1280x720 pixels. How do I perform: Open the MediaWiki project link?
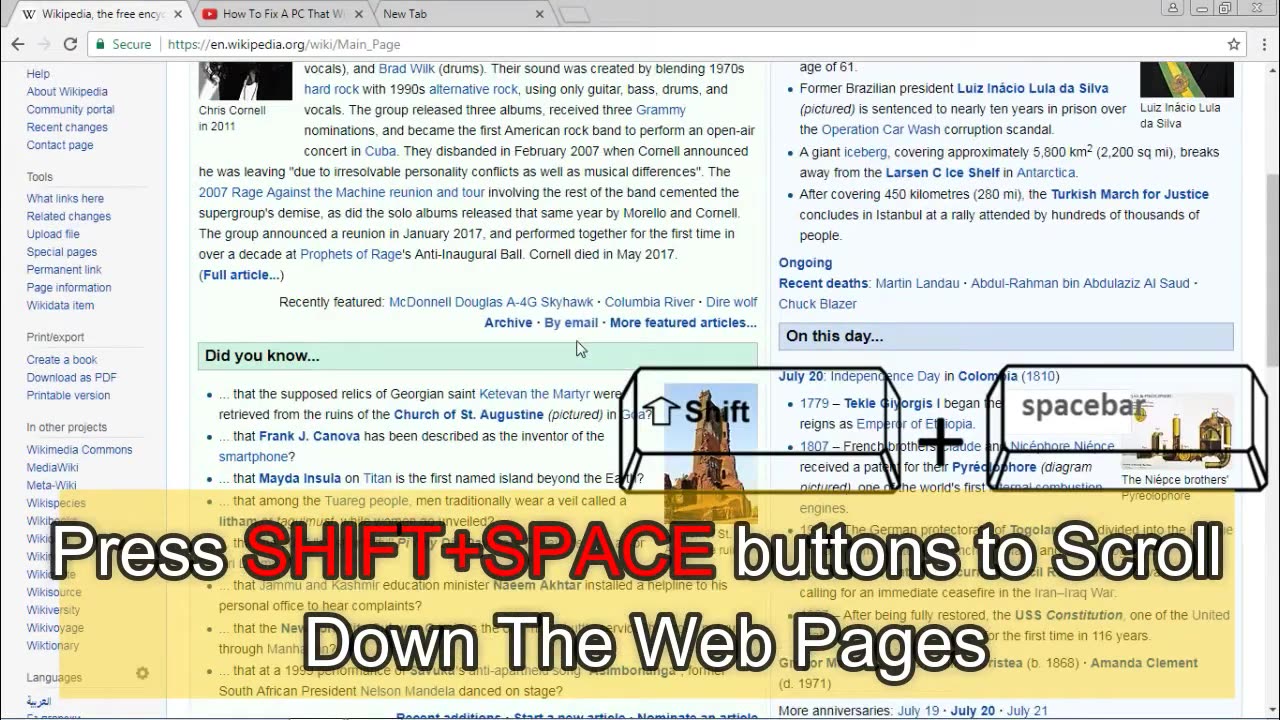tap(52, 468)
